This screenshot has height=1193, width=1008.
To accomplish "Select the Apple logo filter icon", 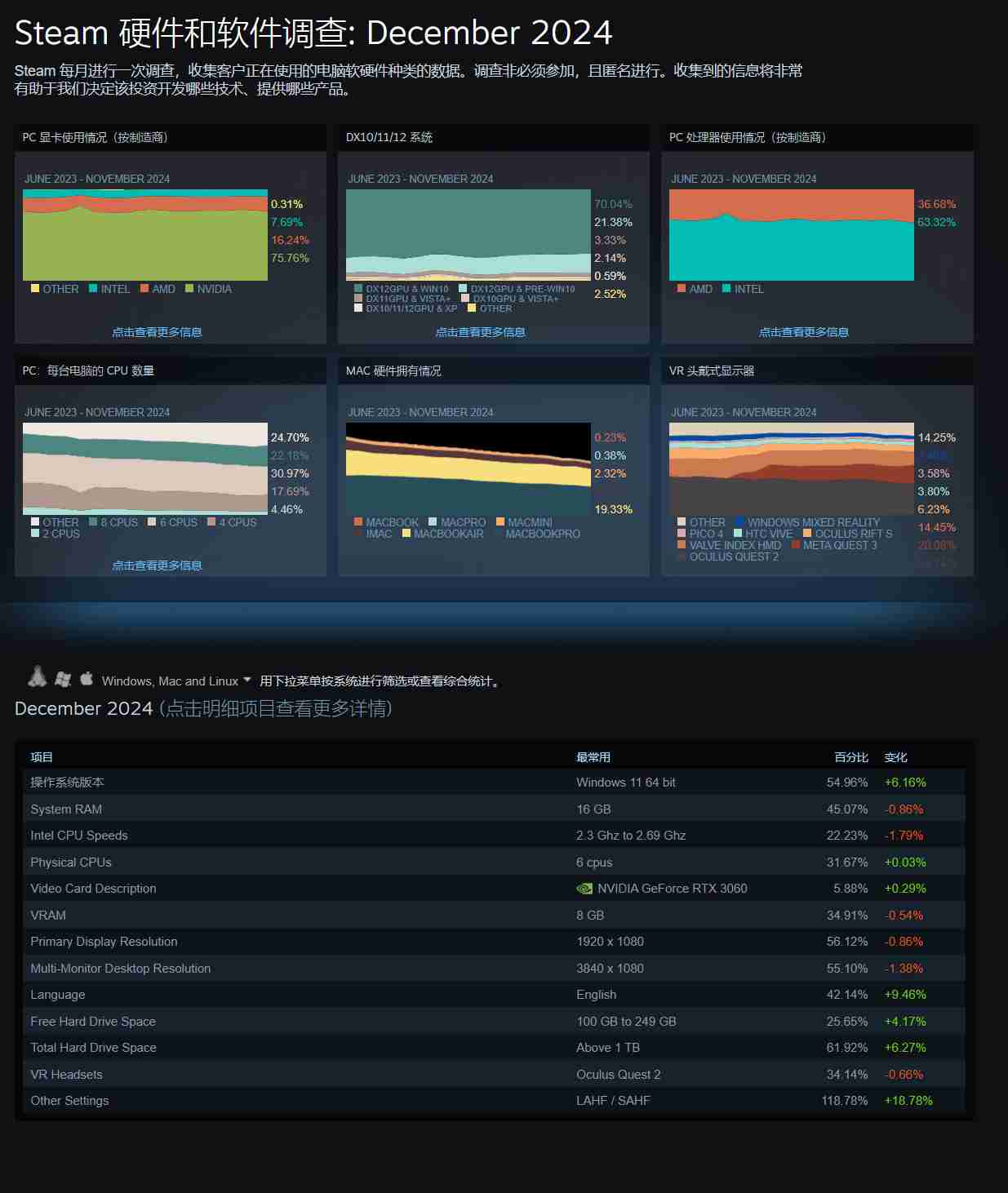I will click(x=86, y=679).
